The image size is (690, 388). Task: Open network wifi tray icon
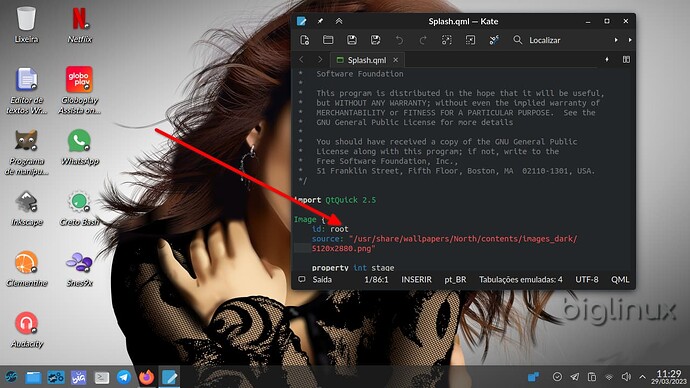point(609,377)
